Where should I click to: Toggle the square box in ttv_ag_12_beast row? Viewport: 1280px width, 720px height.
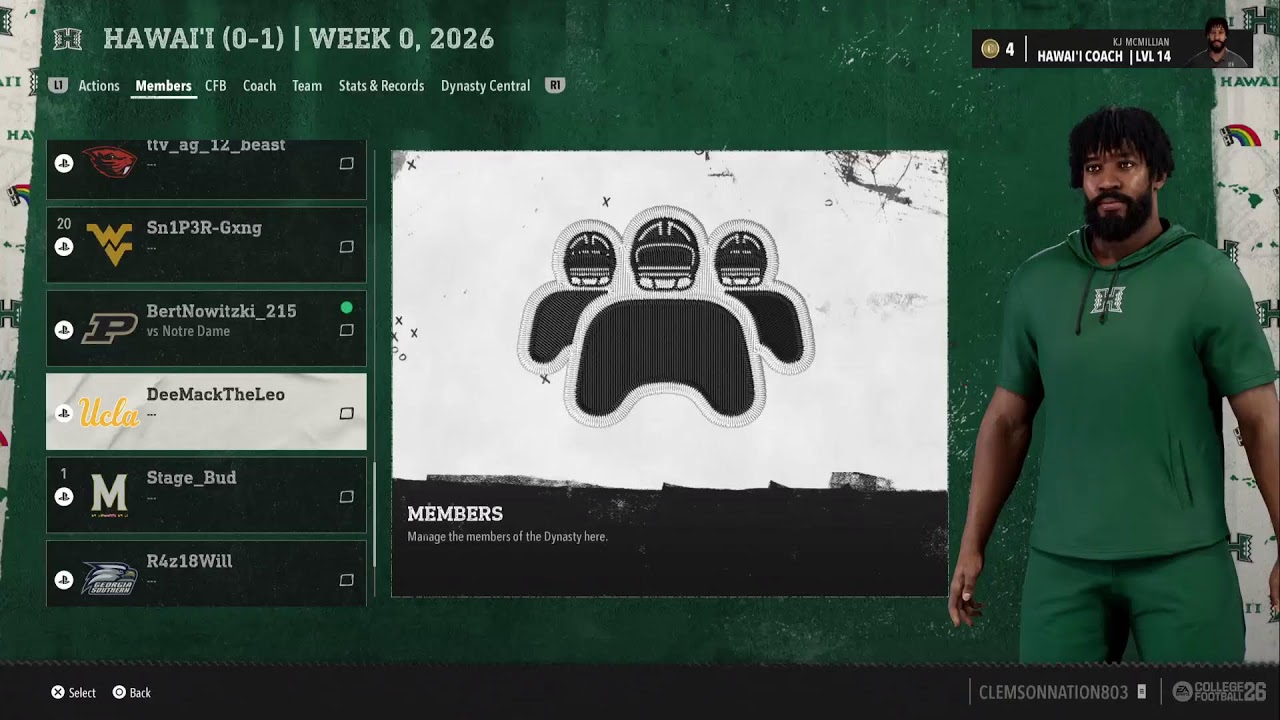[347, 163]
